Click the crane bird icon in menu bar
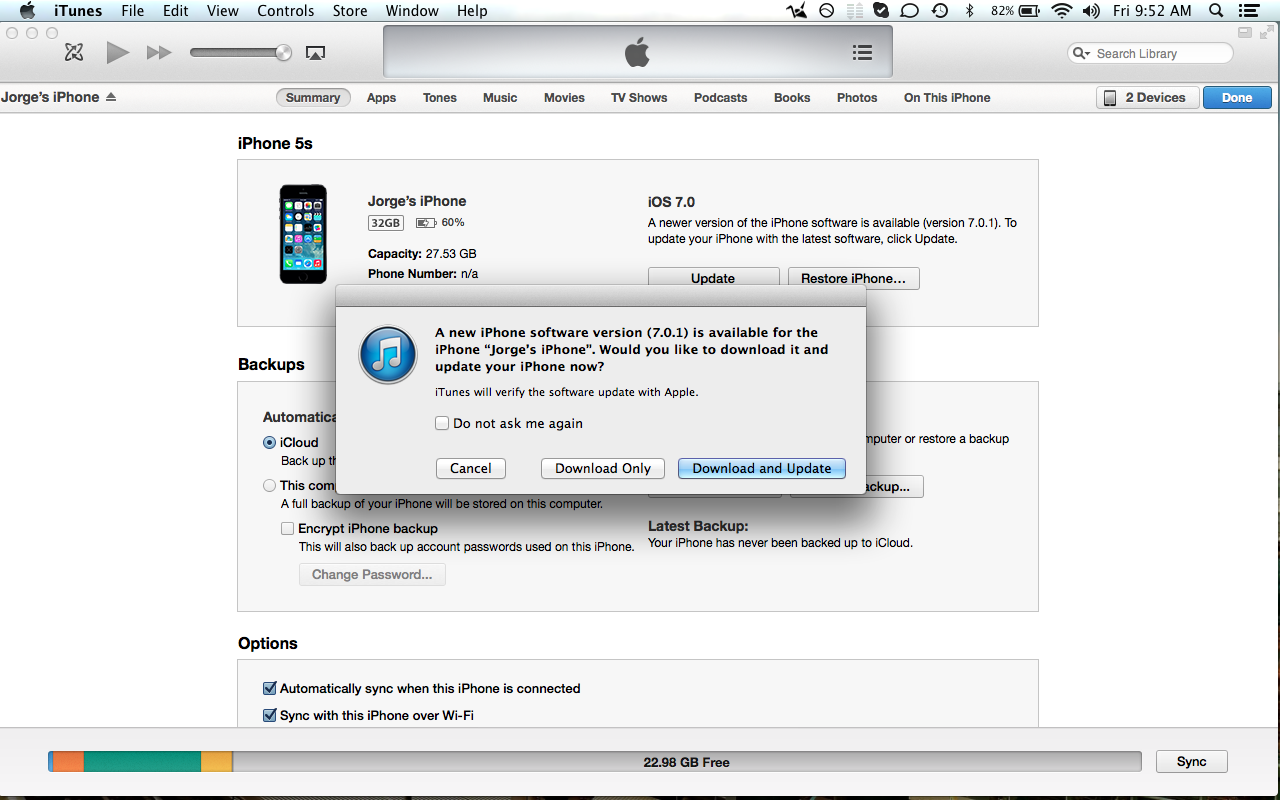The width and height of the screenshot is (1280, 800). point(797,11)
